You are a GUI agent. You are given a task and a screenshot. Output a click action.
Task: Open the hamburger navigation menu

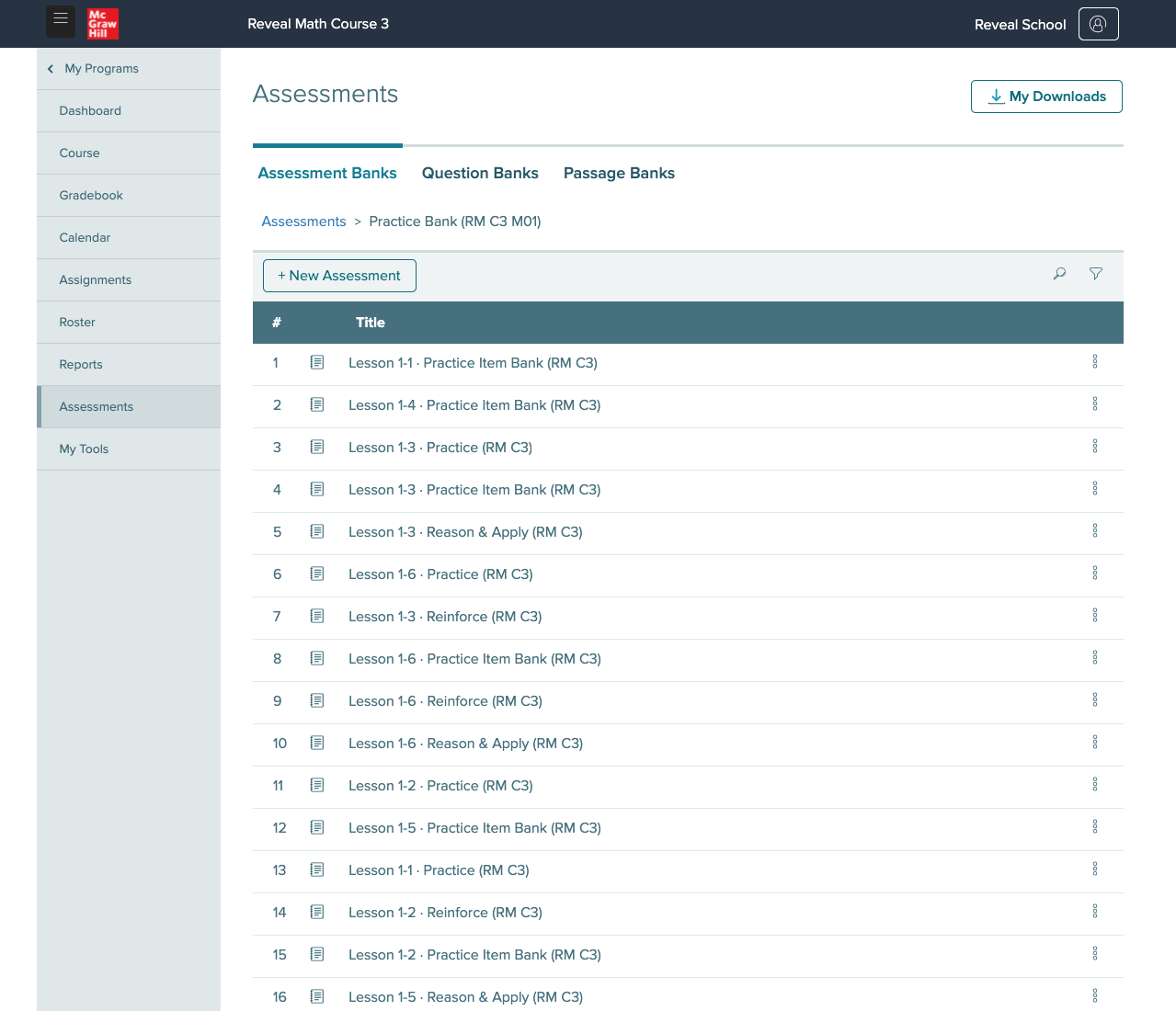coord(61,21)
